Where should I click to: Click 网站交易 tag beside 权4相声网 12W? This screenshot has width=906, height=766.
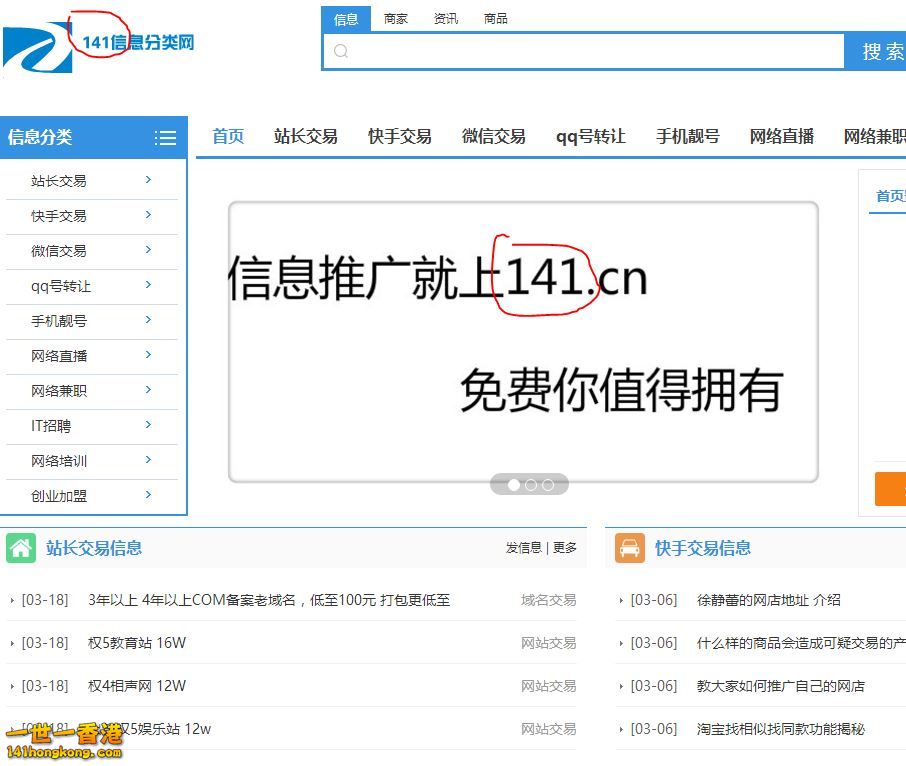point(548,686)
